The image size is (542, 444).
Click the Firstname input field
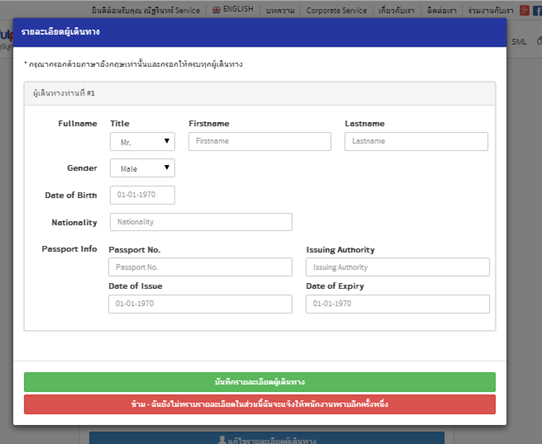pyautogui.click(x=260, y=141)
